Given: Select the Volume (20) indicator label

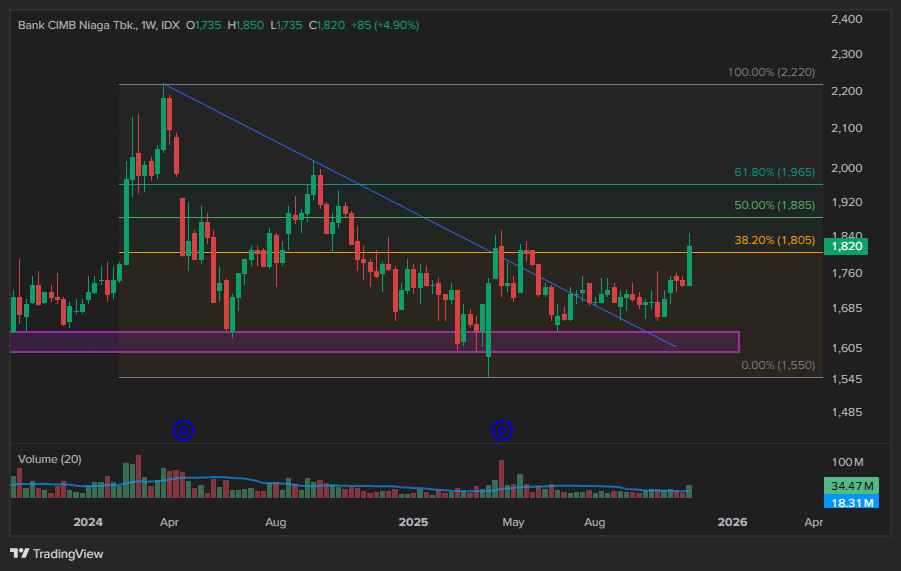Looking at the screenshot, I should point(50,459).
